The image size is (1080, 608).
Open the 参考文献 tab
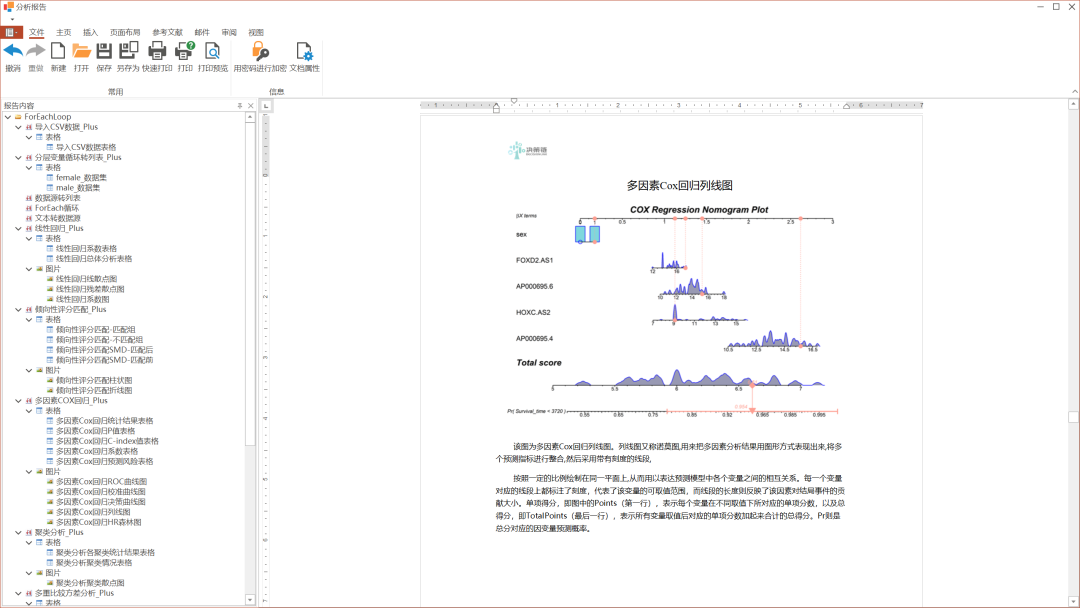tap(167, 32)
